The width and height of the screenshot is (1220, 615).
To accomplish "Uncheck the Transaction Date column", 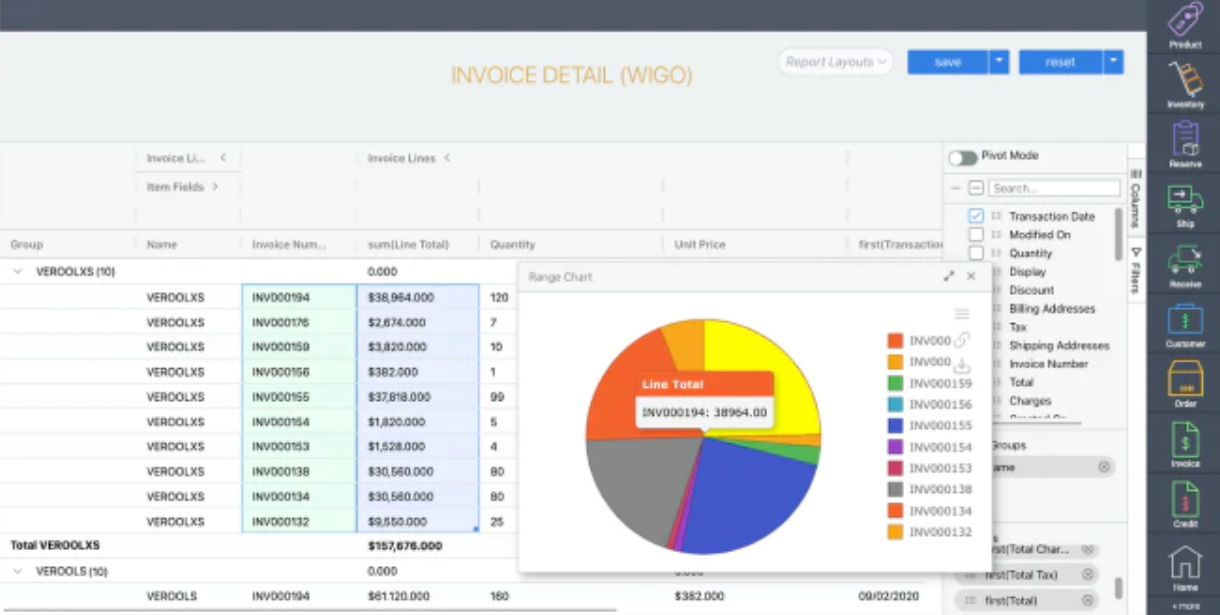I will tap(976, 216).
